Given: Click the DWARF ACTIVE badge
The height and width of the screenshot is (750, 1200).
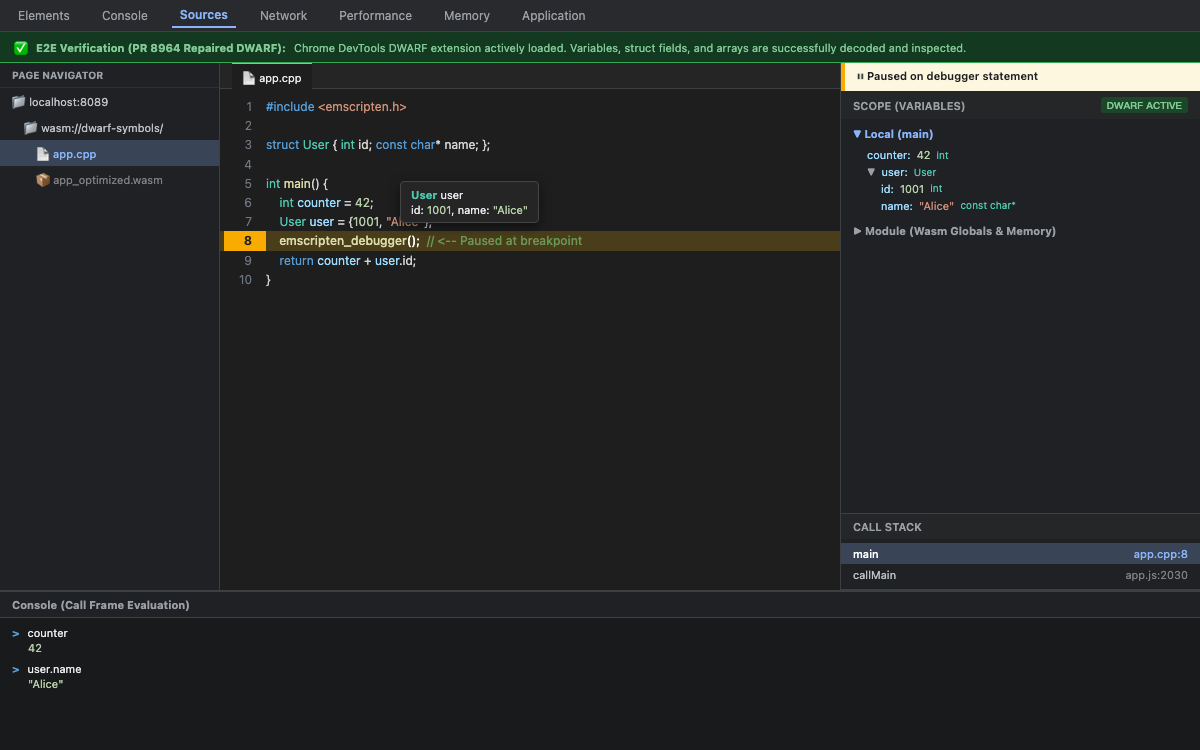Looking at the screenshot, I should point(1144,105).
